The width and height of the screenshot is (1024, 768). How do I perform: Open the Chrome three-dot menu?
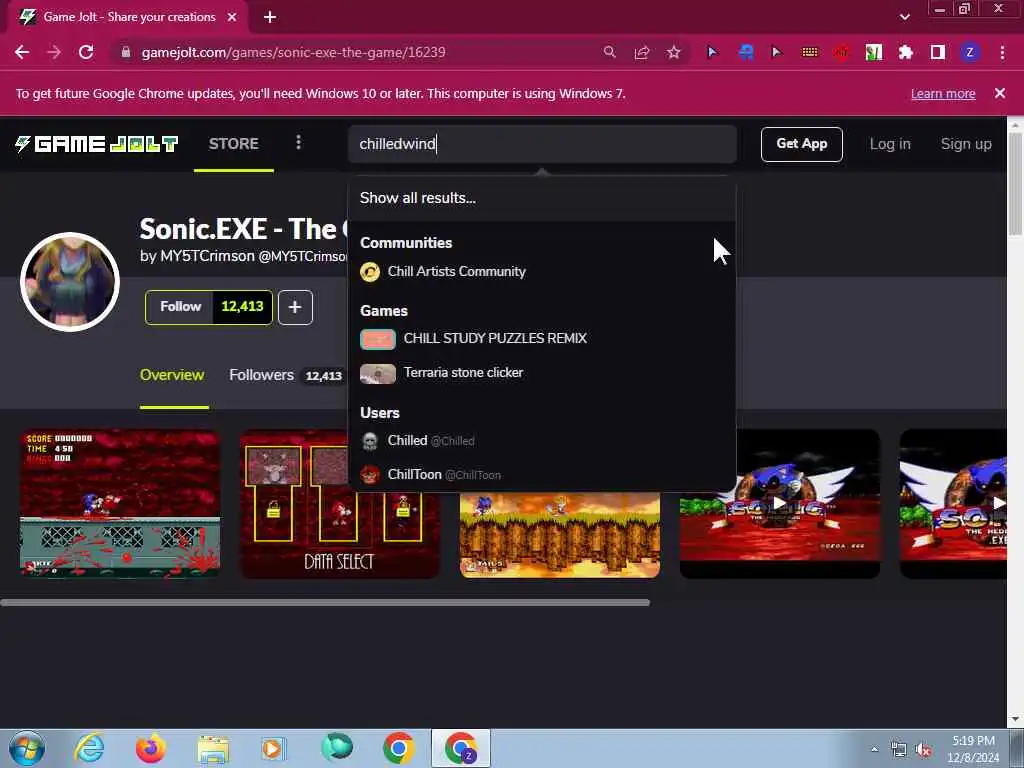pyautogui.click(x=1002, y=52)
